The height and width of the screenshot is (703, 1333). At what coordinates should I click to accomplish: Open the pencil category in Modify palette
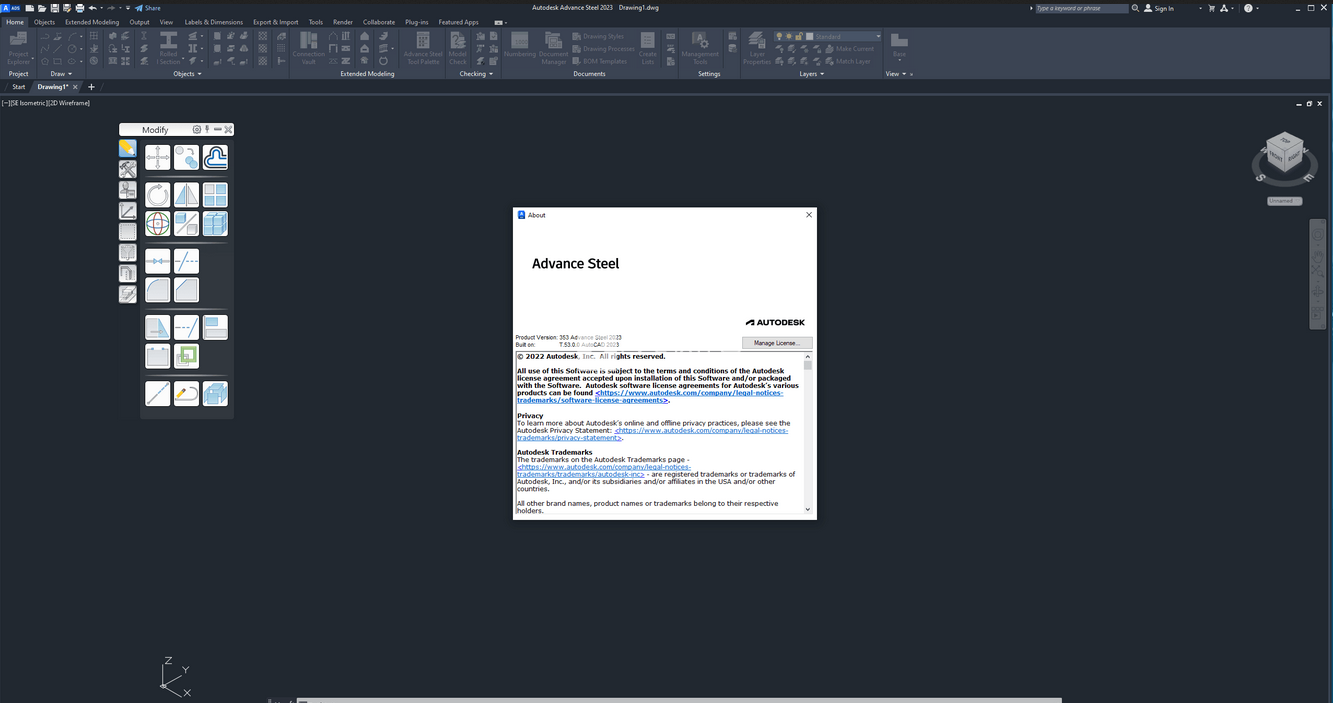pyautogui.click(x=128, y=148)
